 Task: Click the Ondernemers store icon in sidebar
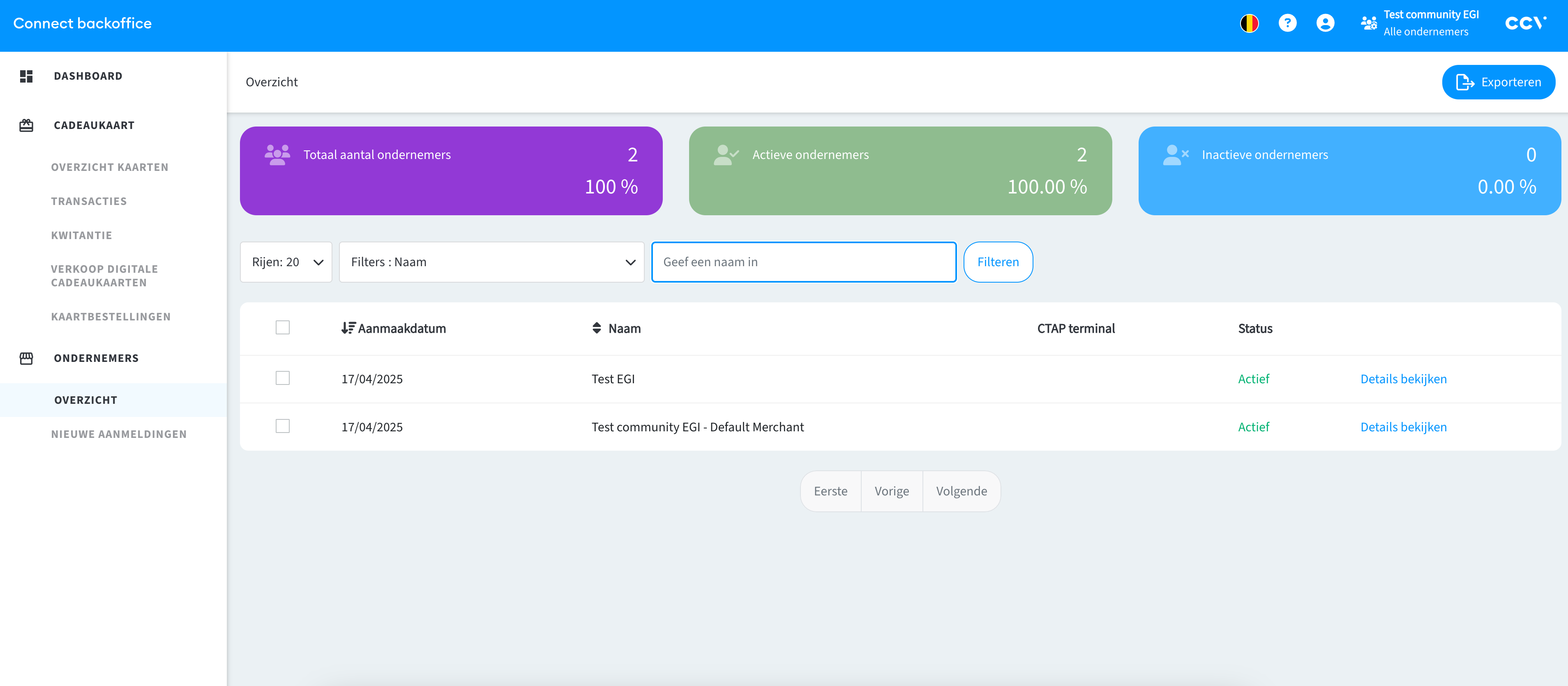[x=26, y=359]
